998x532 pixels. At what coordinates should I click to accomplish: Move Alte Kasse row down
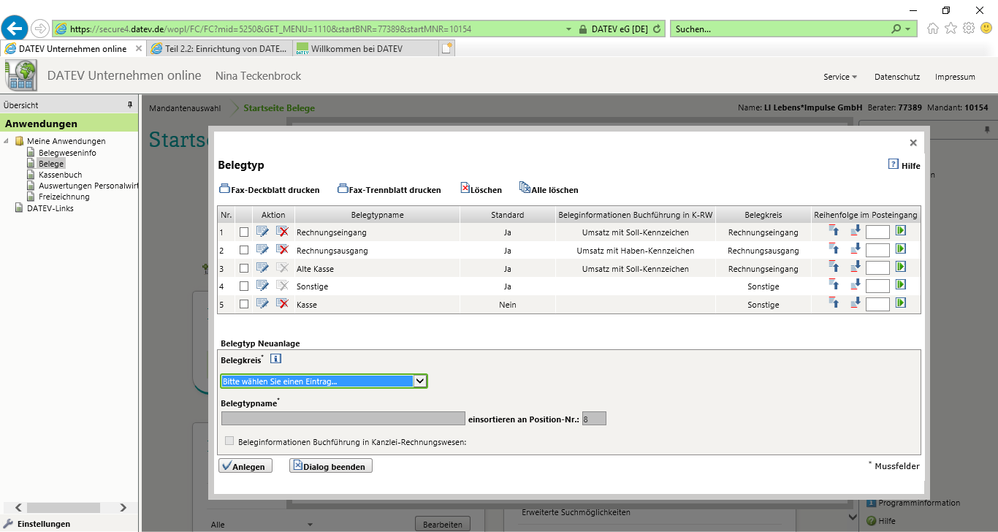coord(855,267)
